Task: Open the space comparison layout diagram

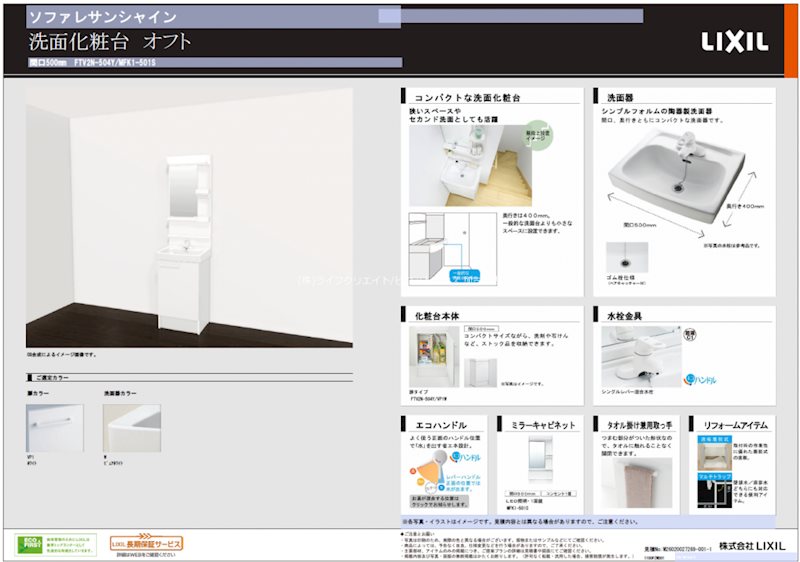Action: [x=453, y=249]
